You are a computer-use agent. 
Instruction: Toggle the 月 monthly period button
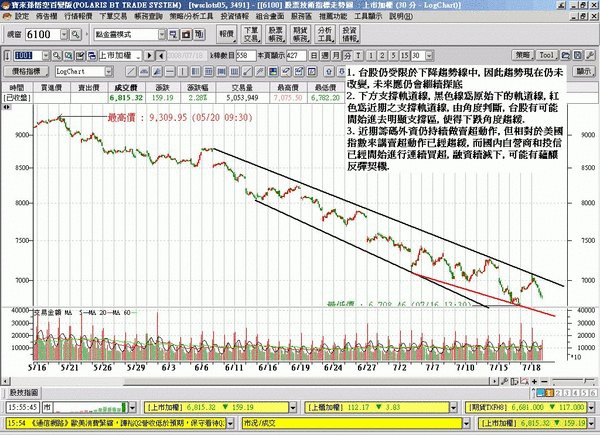point(336,56)
